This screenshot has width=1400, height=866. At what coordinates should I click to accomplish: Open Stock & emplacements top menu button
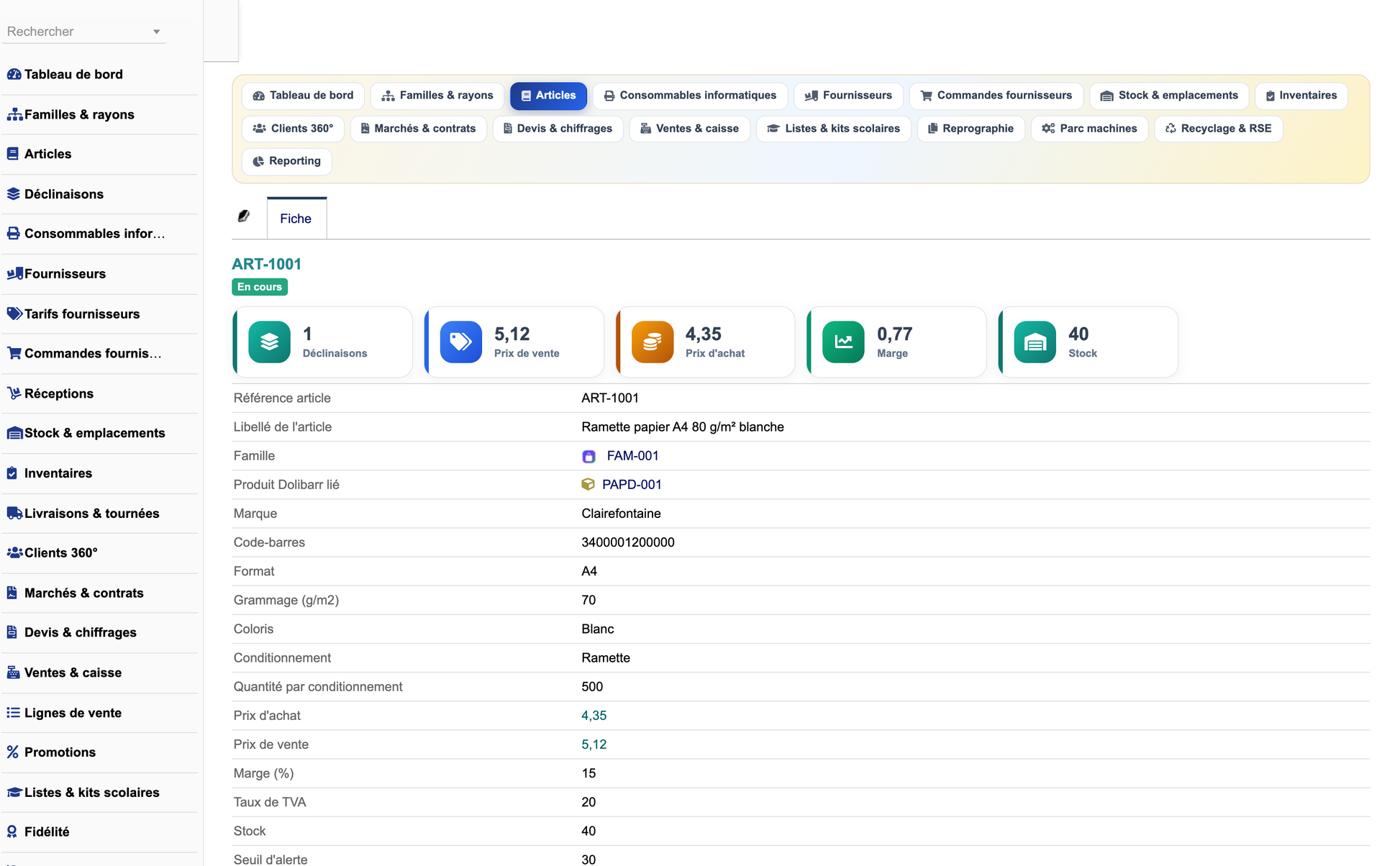(1169, 96)
